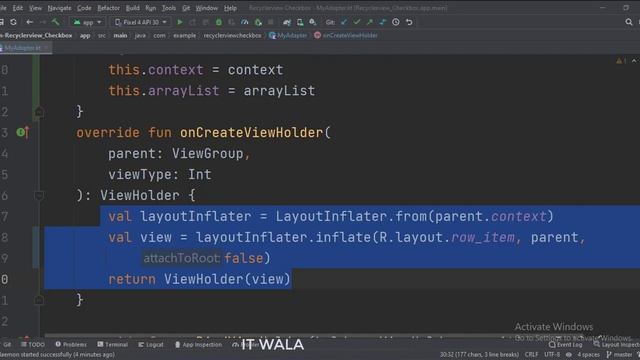
Task: Click the main breadcrumb segment
Action: [120, 36]
